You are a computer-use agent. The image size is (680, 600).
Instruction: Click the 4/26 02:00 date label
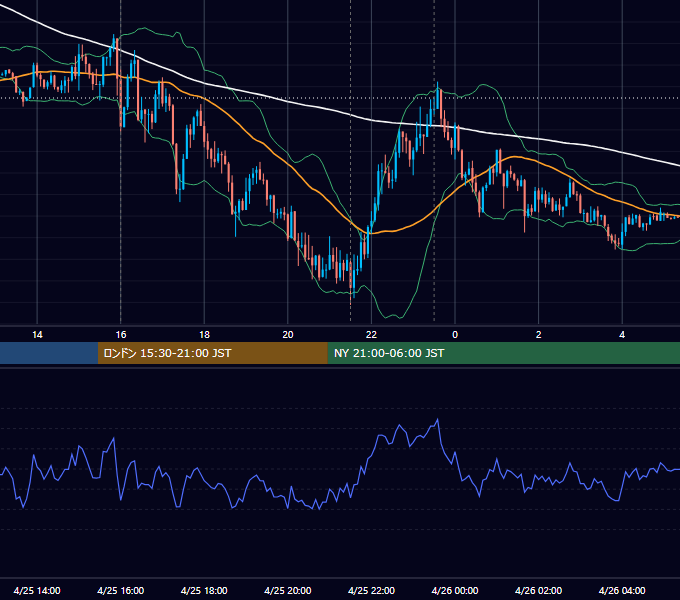click(539, 590)
